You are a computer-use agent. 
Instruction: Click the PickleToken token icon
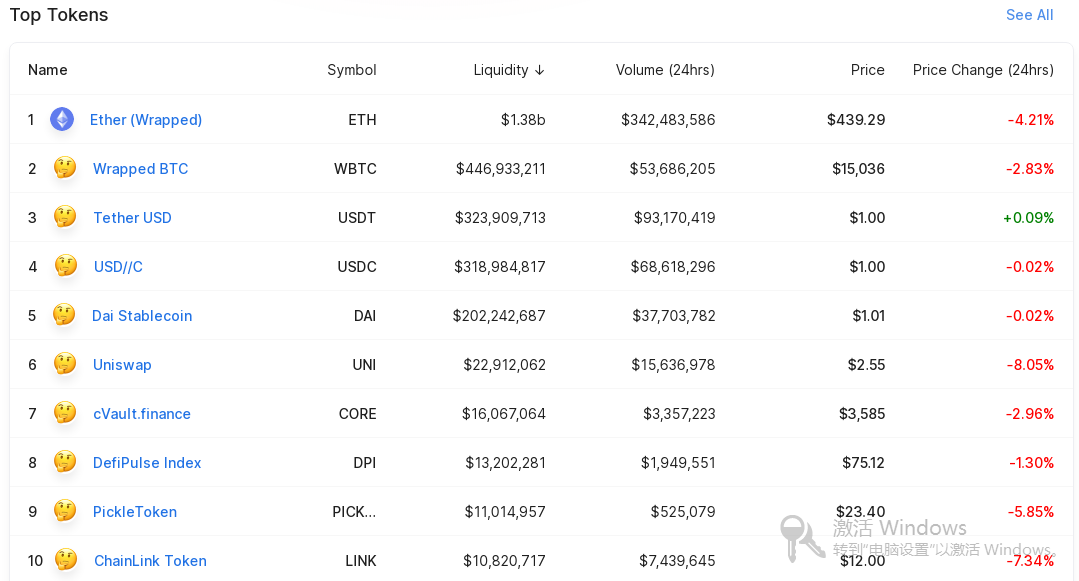click(65, 511)
